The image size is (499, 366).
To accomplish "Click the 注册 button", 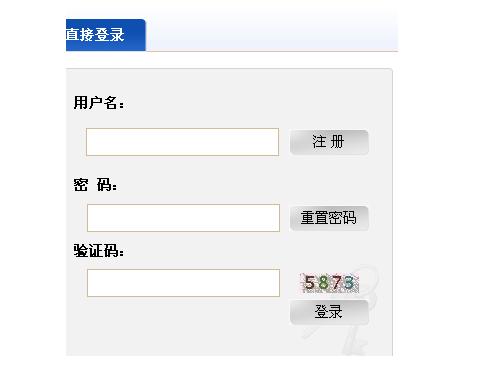I will coord(329,142).
